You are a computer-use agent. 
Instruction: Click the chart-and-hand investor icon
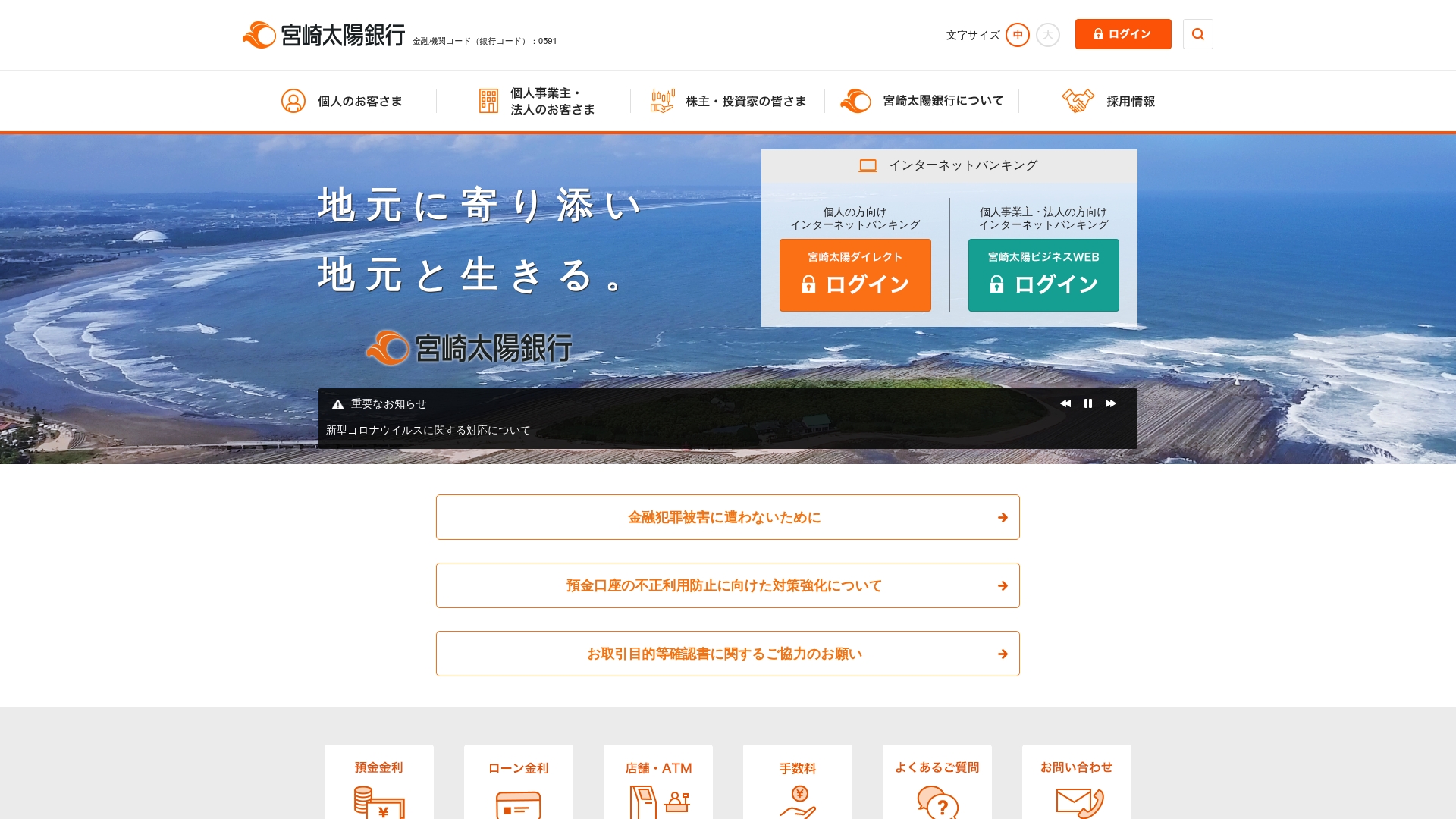tap(663, 101)
